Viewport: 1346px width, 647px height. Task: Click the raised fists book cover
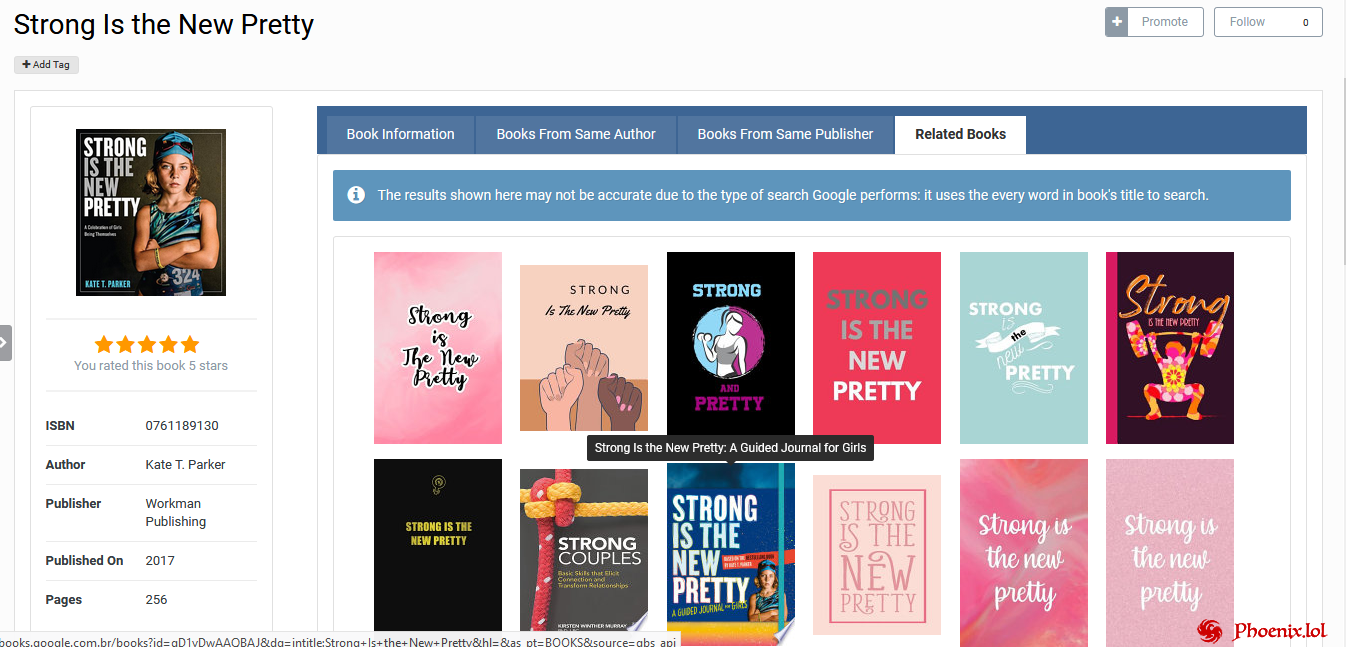click(x=584, y=348)
